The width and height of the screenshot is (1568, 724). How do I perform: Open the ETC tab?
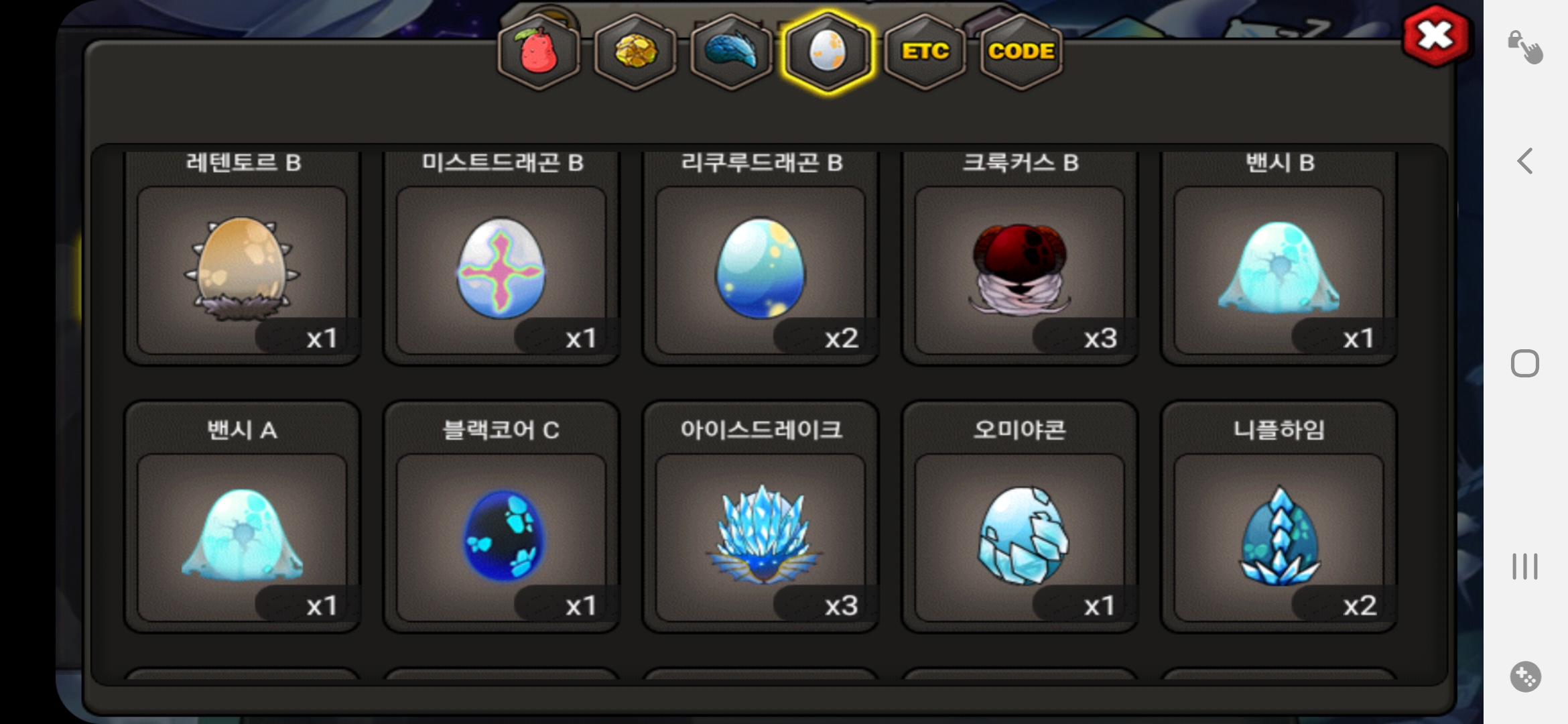tap(925, 52)
